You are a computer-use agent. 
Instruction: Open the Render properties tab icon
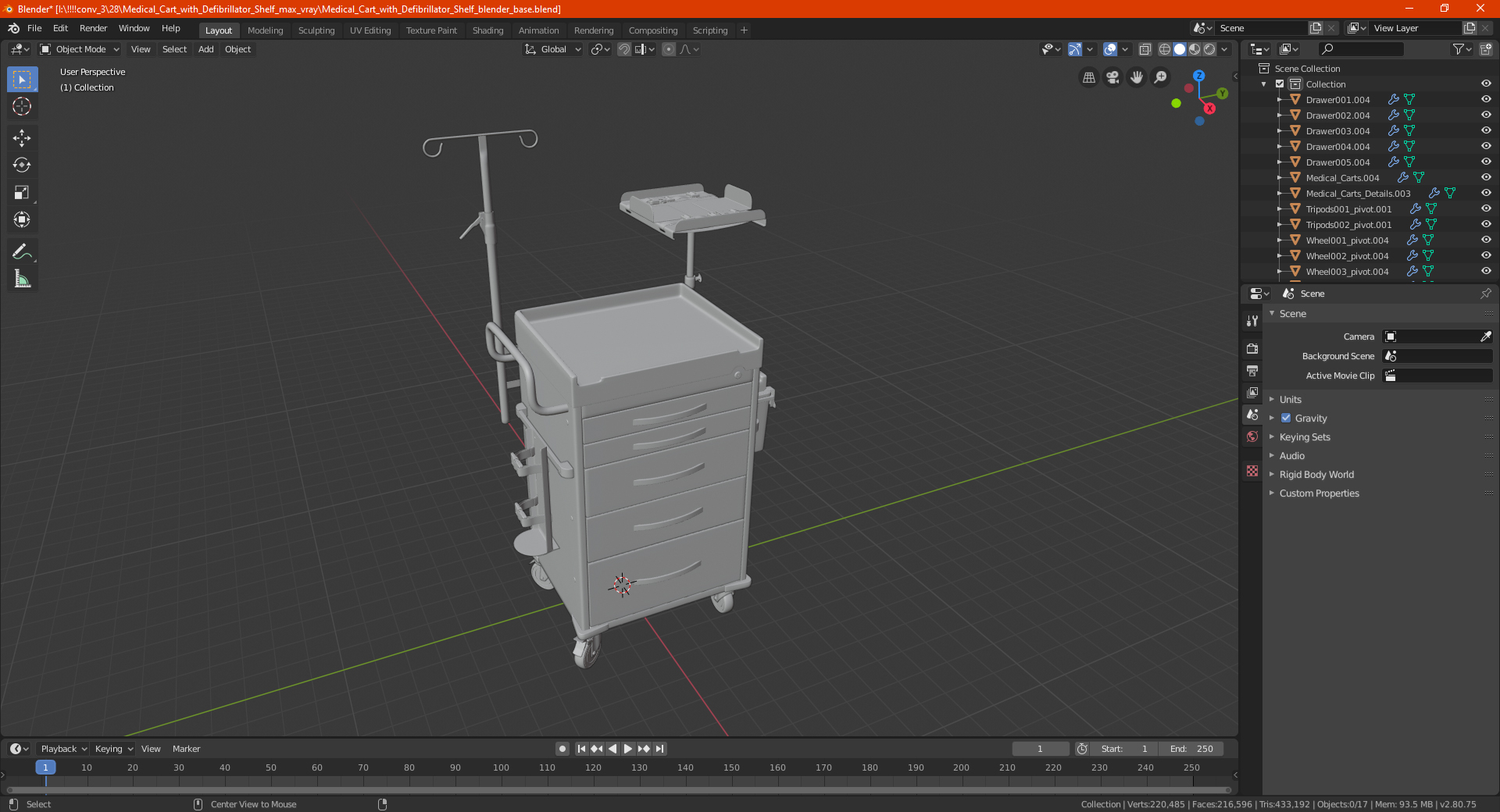1252,348
